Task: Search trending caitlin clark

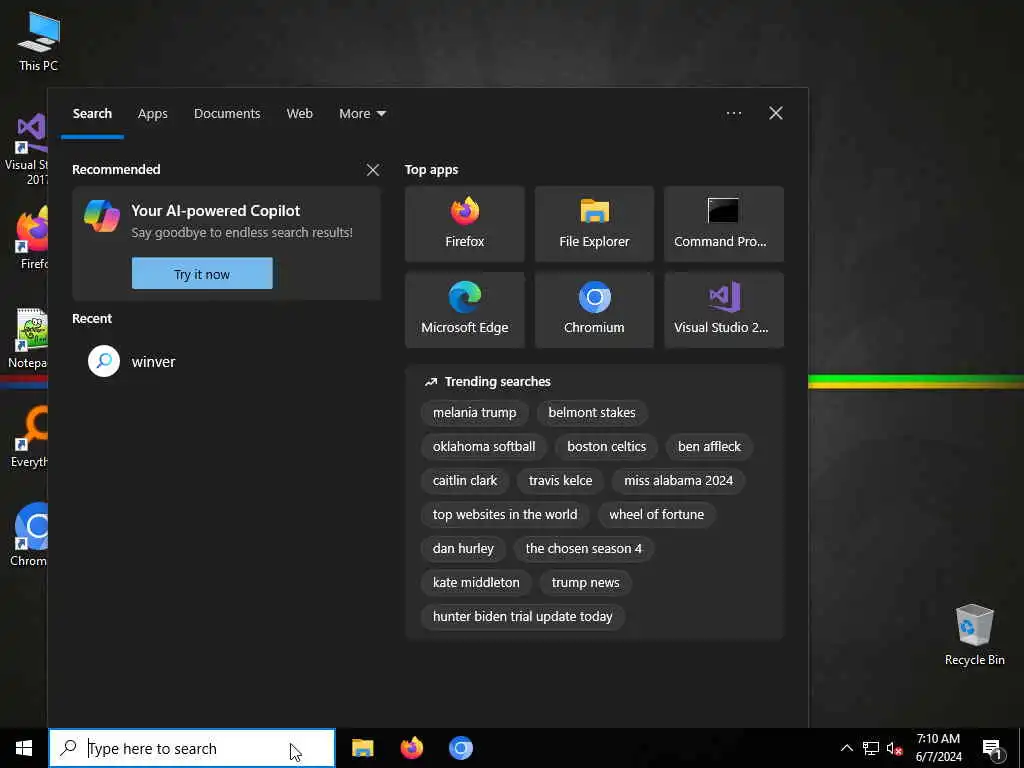Action: [x=465, y=481]
